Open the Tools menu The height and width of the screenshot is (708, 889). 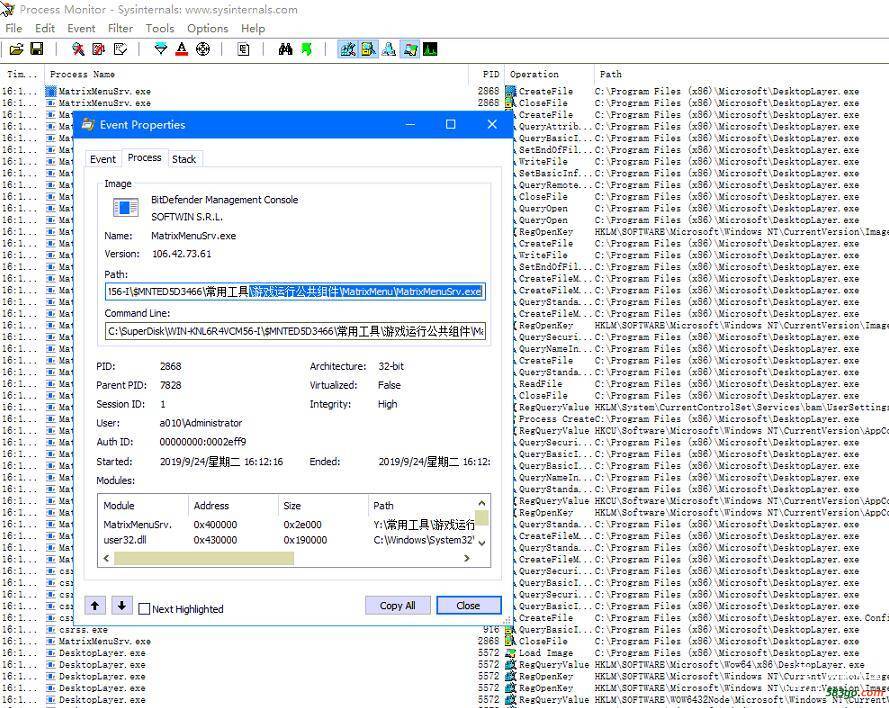click(160, 28)
